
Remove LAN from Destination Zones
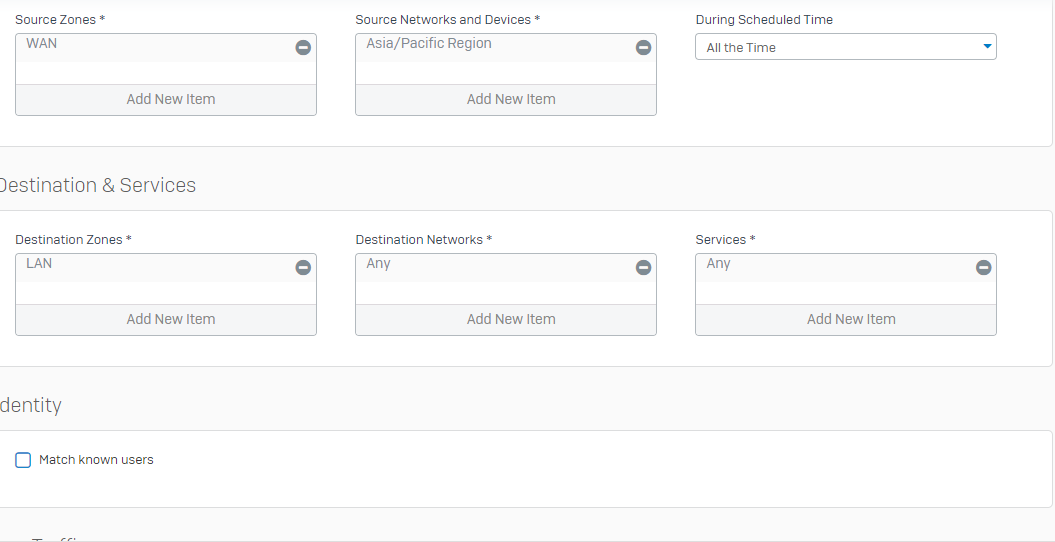pyautogui.click(x=303, y=267)
